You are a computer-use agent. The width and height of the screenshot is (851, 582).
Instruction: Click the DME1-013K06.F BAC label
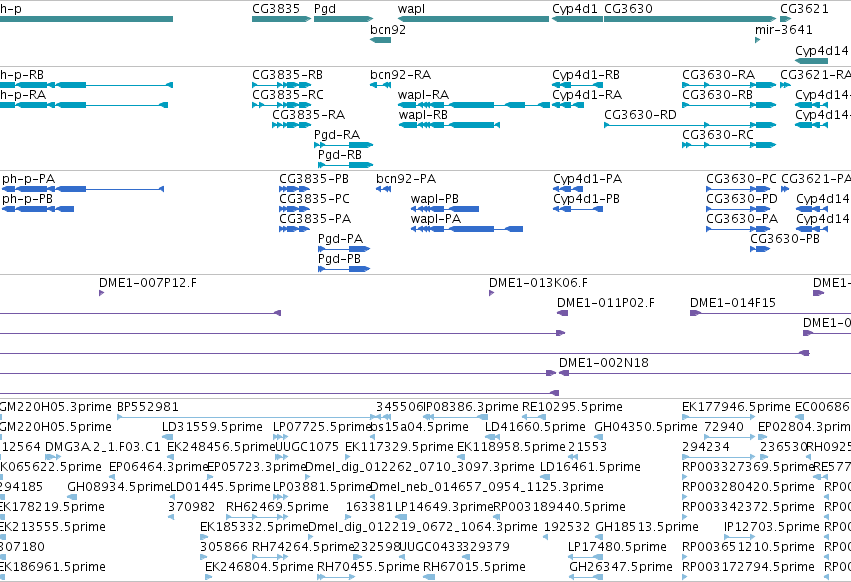click(538, 283)
